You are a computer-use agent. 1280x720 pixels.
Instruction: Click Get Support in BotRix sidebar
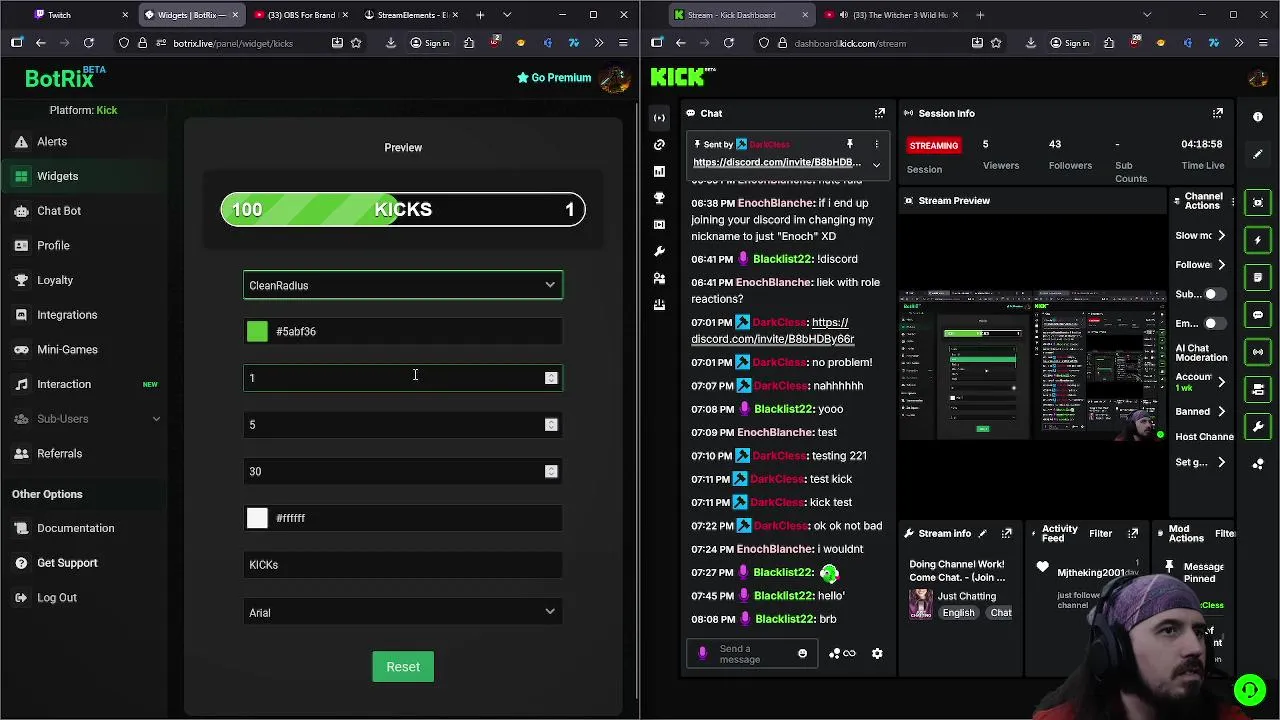pos(67,563)
